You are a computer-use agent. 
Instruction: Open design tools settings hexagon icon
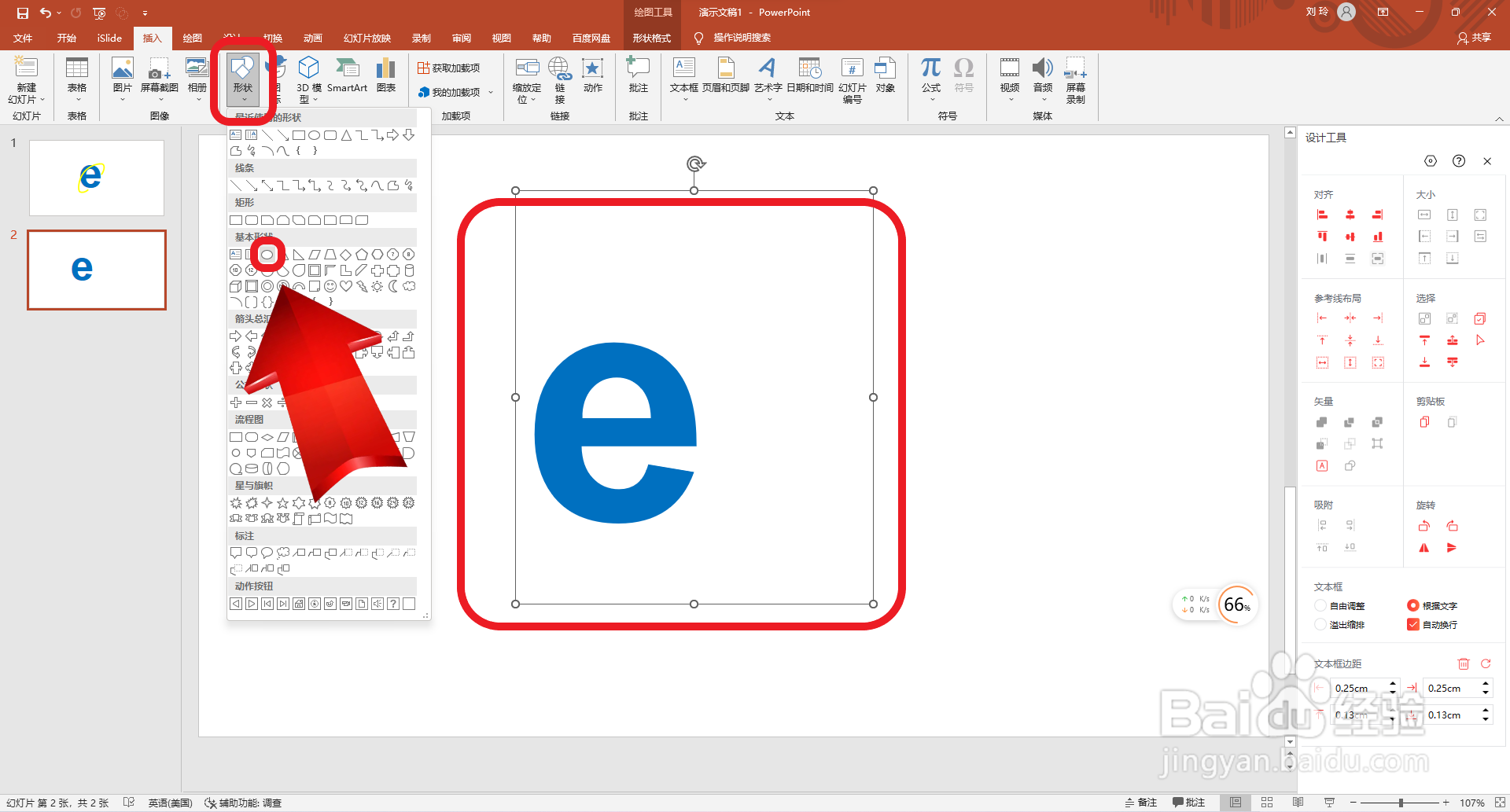pos(1431,161)
